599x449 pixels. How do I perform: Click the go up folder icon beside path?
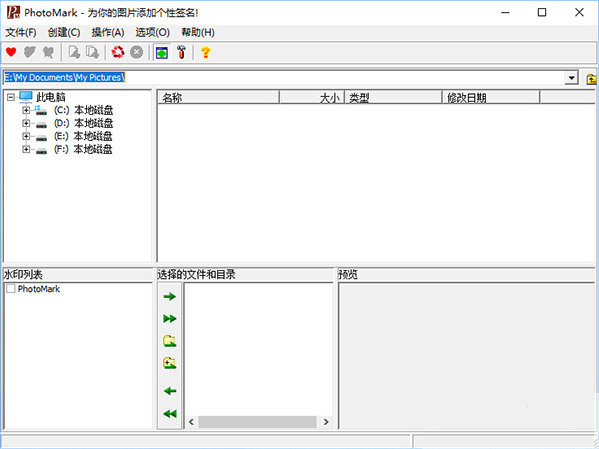point(591,79)
